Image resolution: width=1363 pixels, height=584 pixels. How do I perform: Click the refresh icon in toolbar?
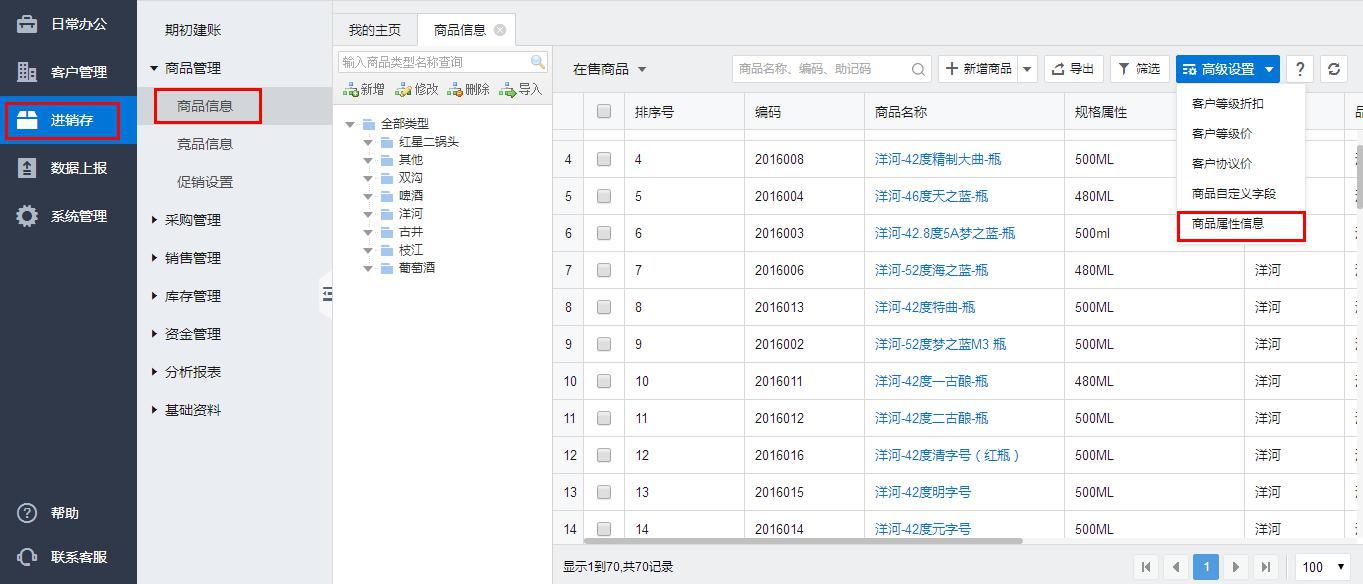1333,69
